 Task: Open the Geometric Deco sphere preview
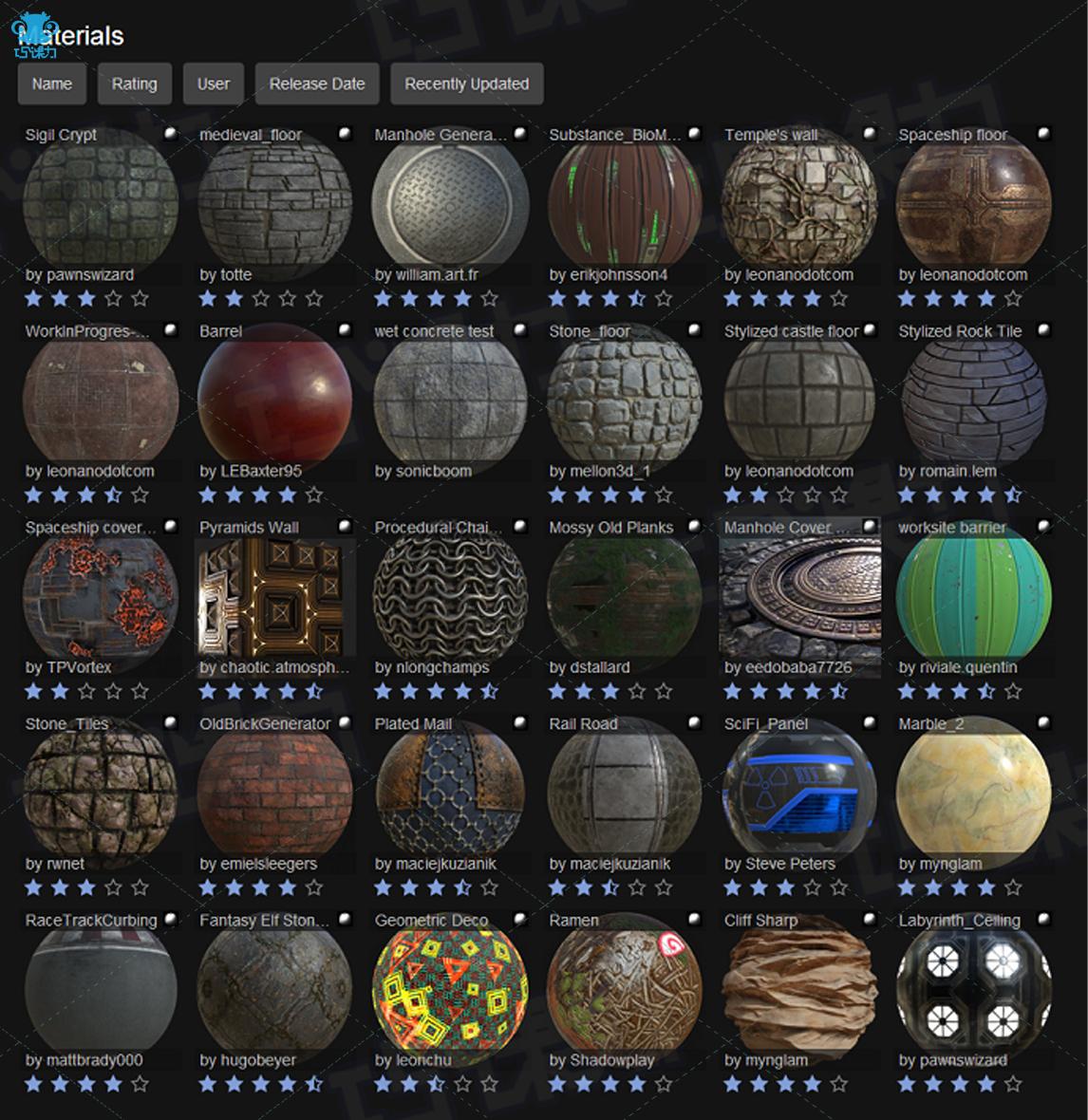coord(450,989)
